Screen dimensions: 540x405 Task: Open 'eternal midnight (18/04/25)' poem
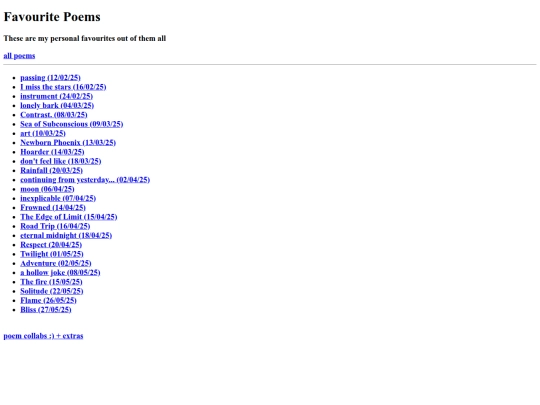[66, 236]
